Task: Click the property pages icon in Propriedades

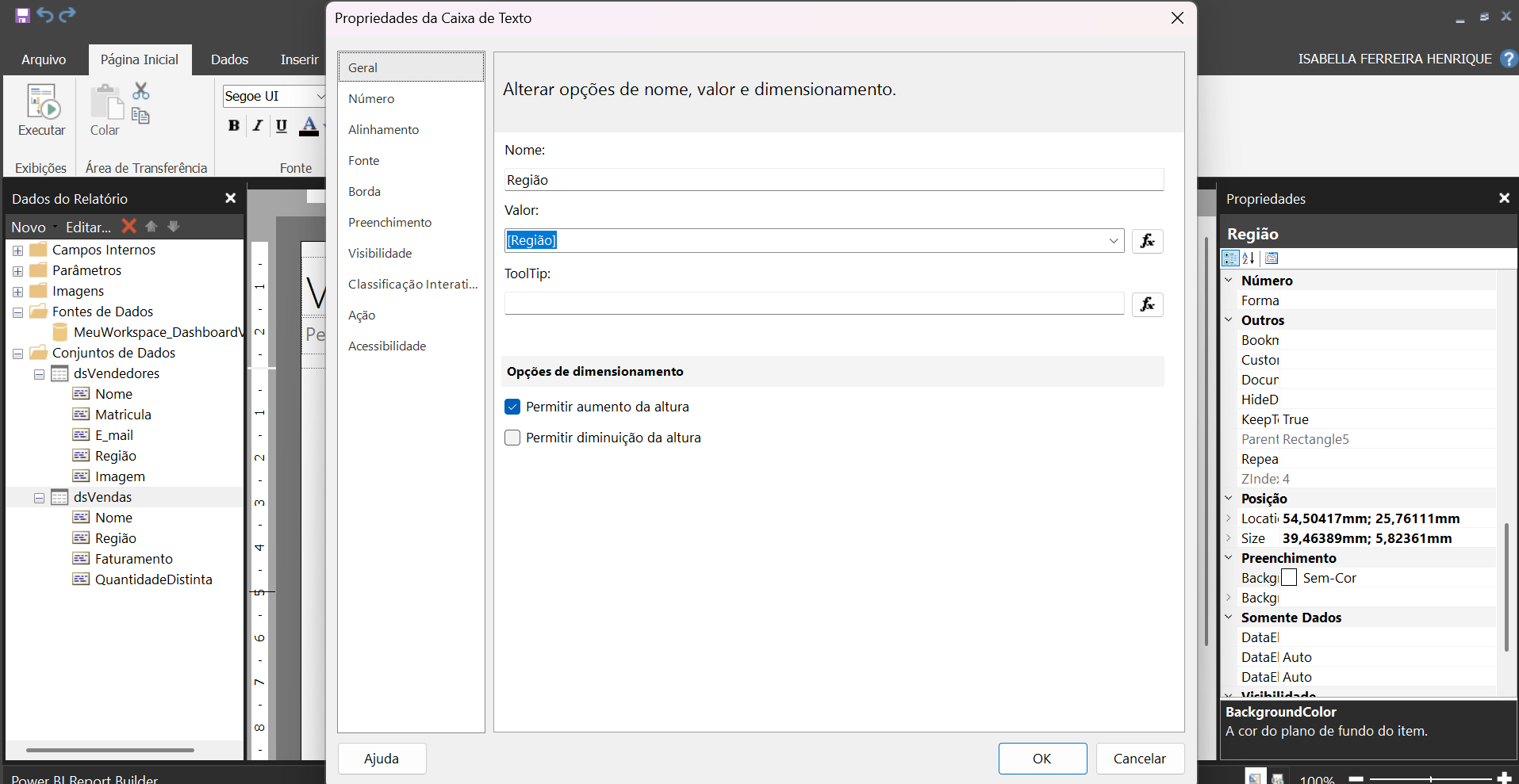Action: [x=1272, y=258]
